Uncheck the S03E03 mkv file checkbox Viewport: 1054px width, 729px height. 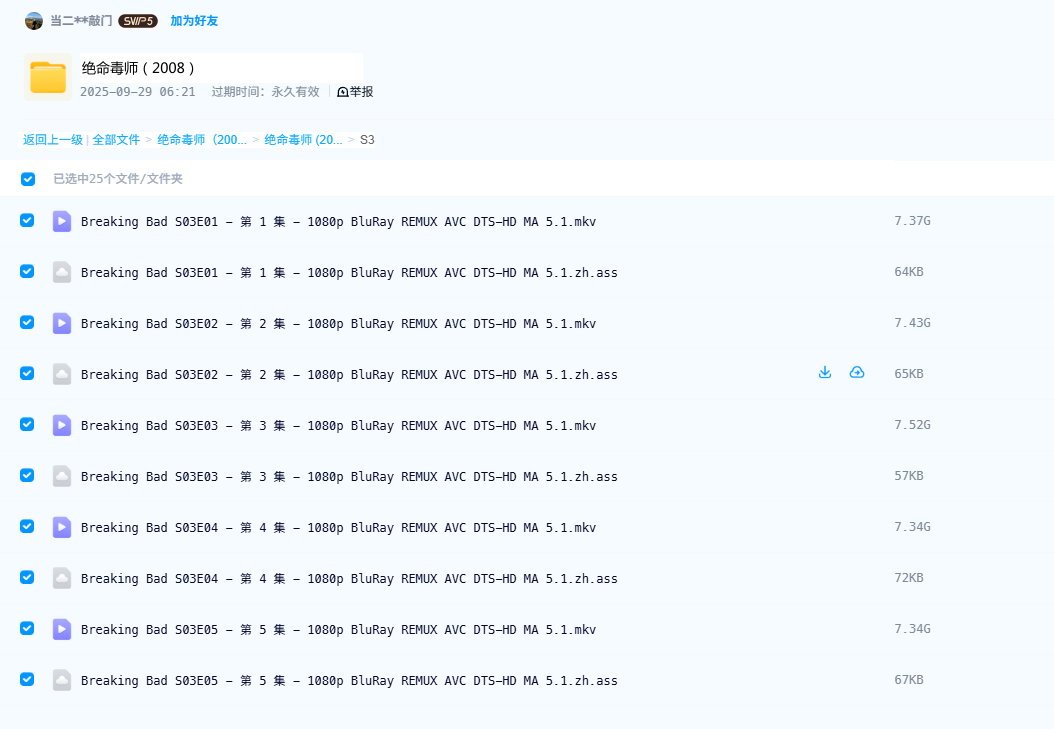pos(27,425)
